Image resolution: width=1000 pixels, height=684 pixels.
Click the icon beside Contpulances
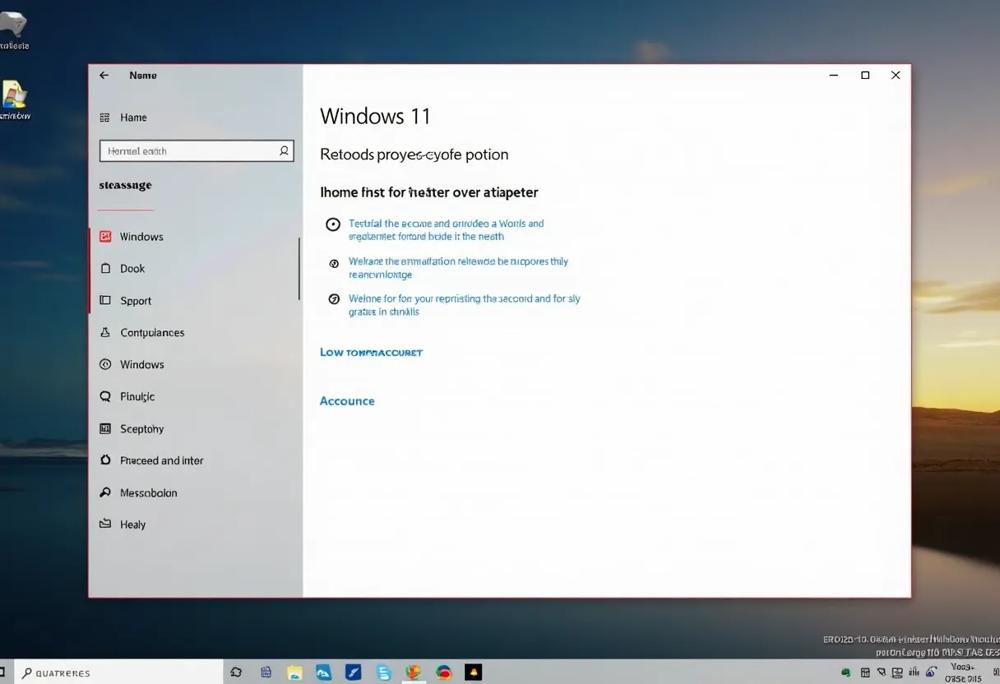105,332
